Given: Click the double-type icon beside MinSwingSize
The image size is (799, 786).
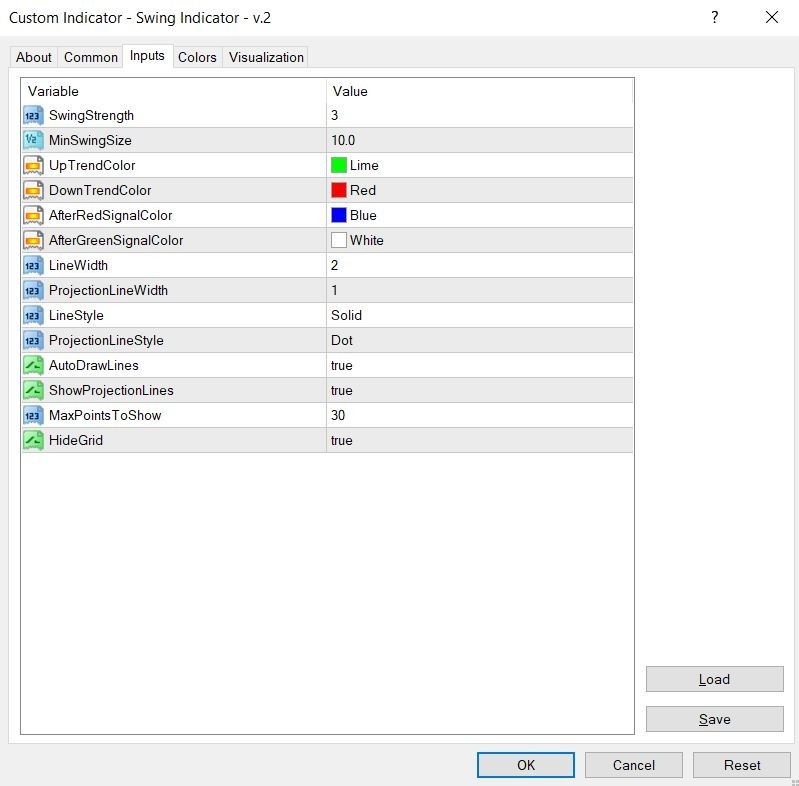Looking at the screenshot, I should pyautogui.click(x=33, y=140).
